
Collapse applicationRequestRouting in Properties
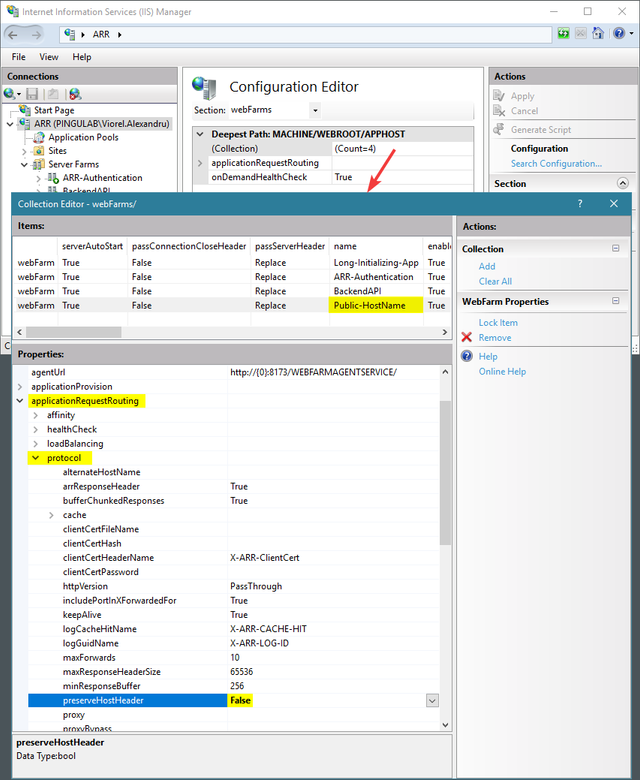(20, 400)
